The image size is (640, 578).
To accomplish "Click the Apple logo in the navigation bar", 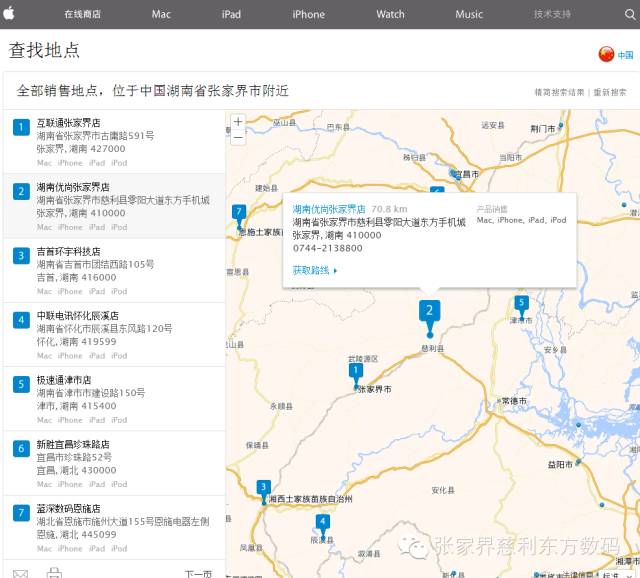I will 9,13.
